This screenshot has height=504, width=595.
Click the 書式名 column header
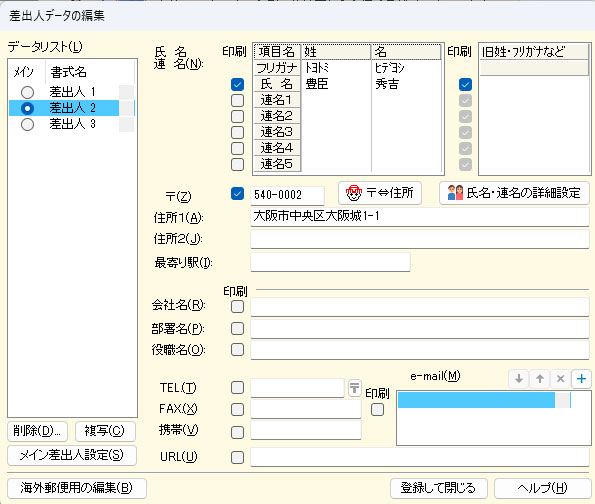[90, 72]
